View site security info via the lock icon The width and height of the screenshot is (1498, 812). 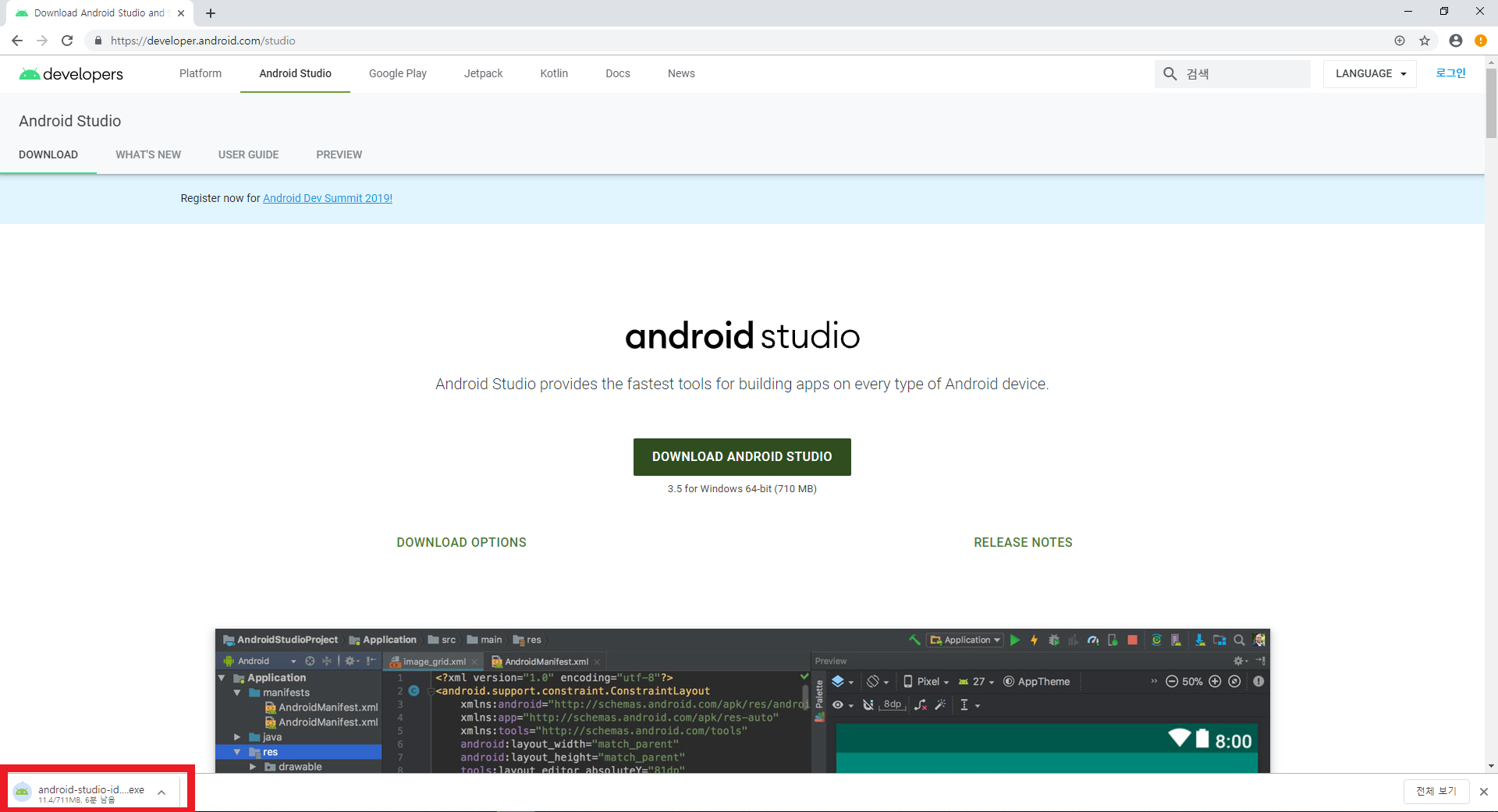[x=98, y=41]
